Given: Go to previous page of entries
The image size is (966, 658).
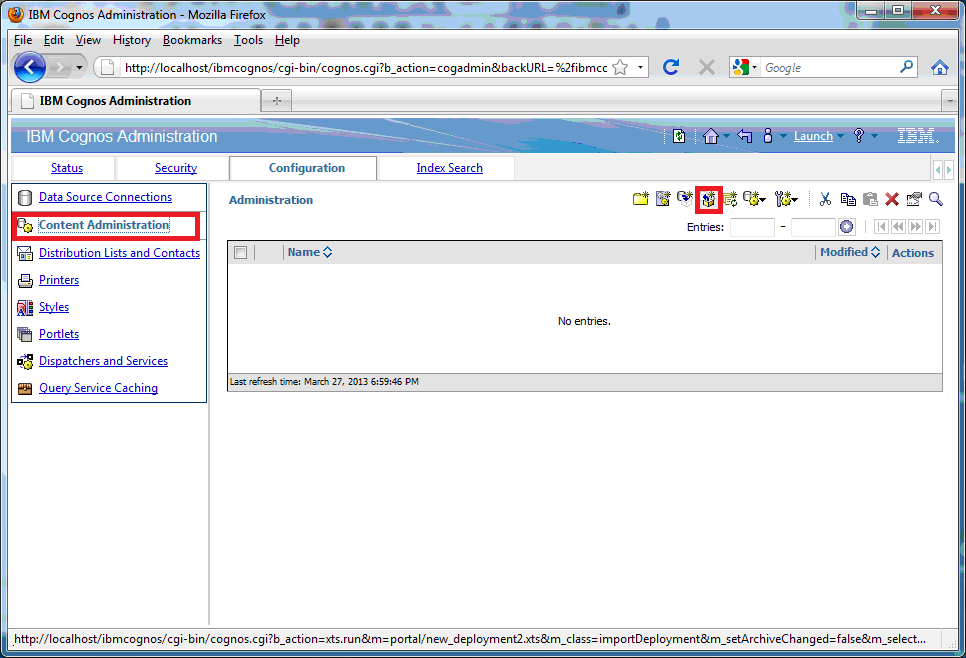Looking at the screenshot, I should click(x=899, y=227).
